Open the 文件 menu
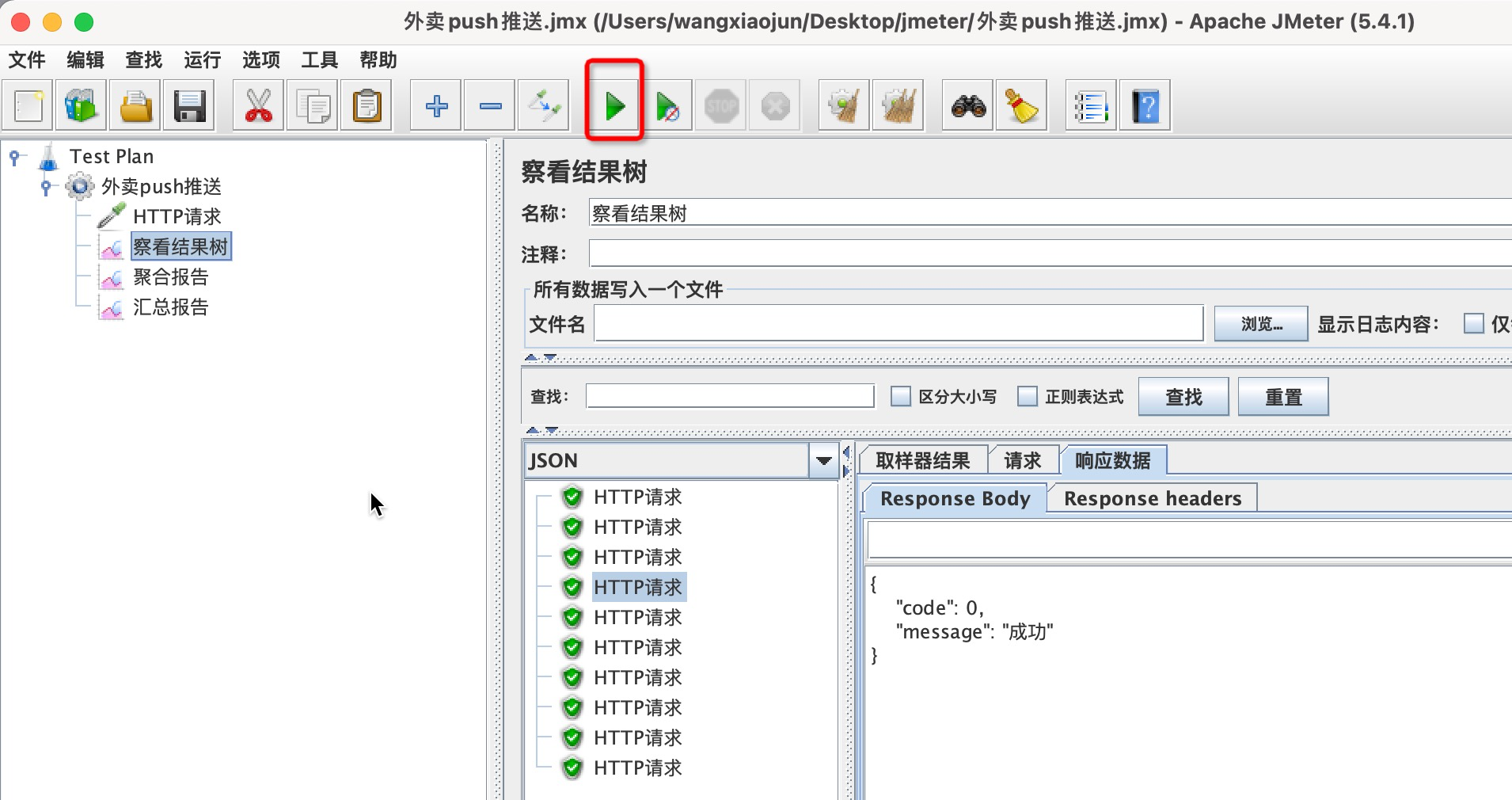This screenshot has height=800, width=1512. 27,60
